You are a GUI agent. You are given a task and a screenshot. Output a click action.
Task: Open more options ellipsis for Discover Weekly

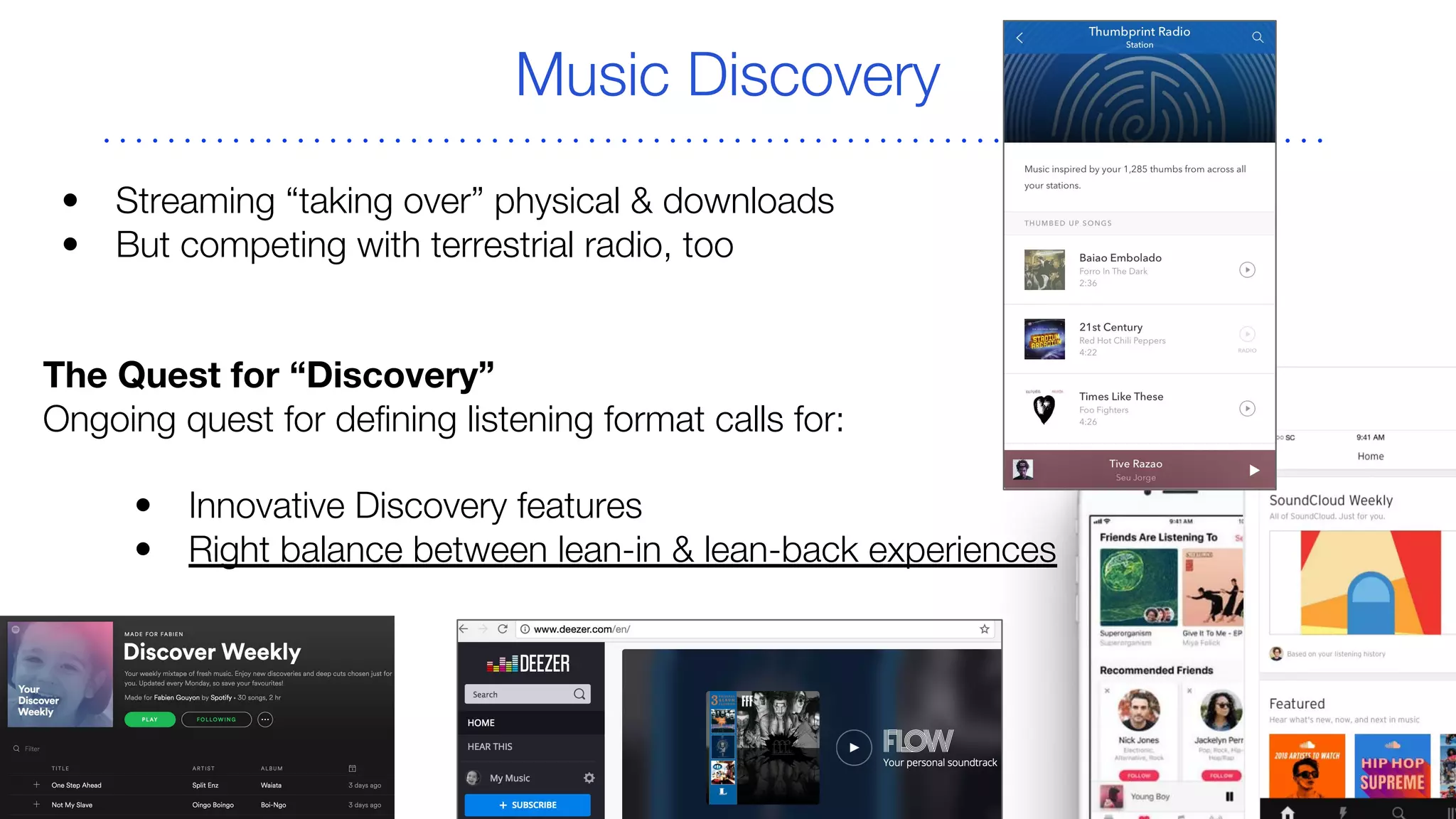[265, 719]
